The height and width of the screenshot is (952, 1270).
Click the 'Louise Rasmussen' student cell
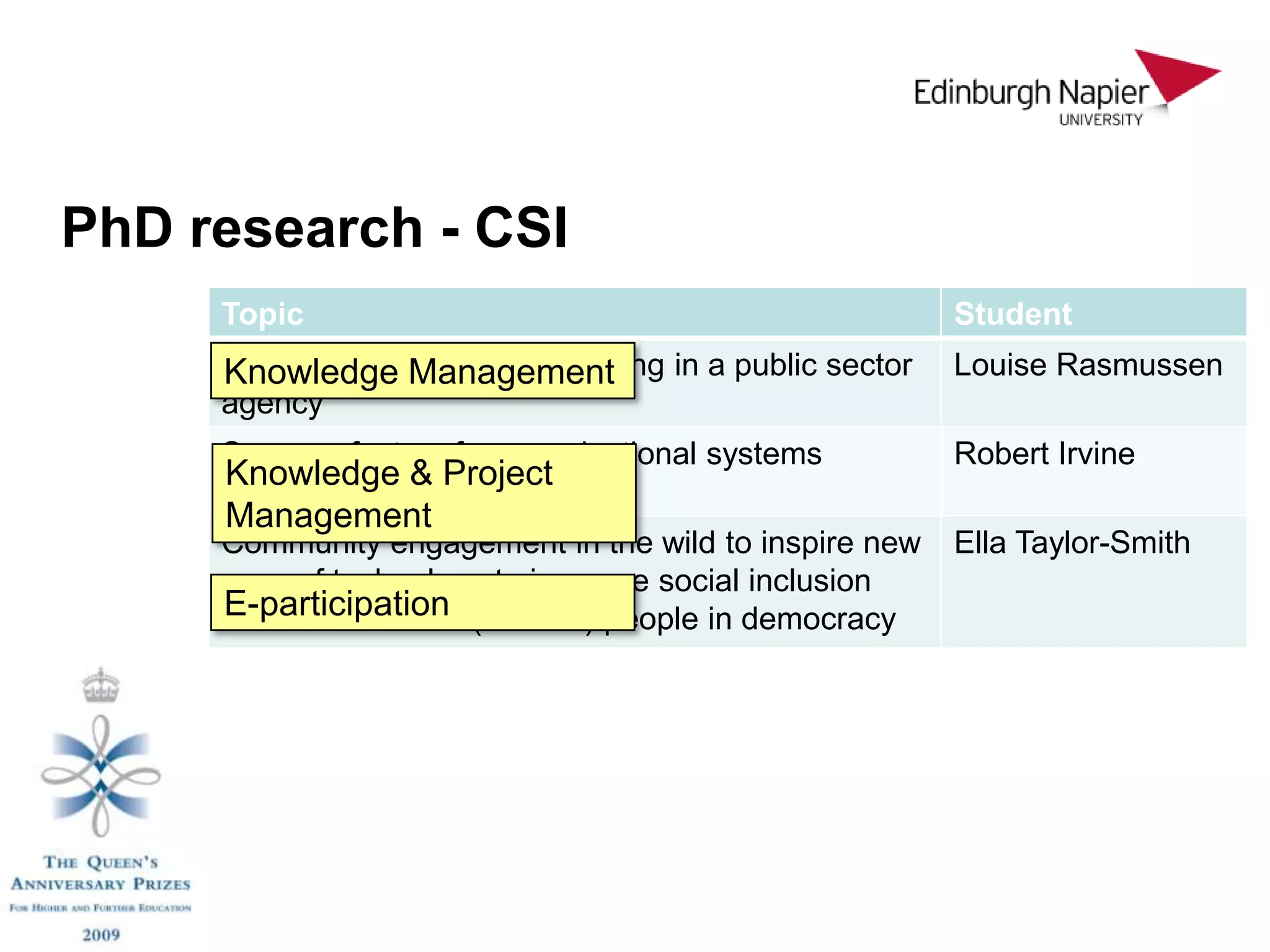(1094, 382)
